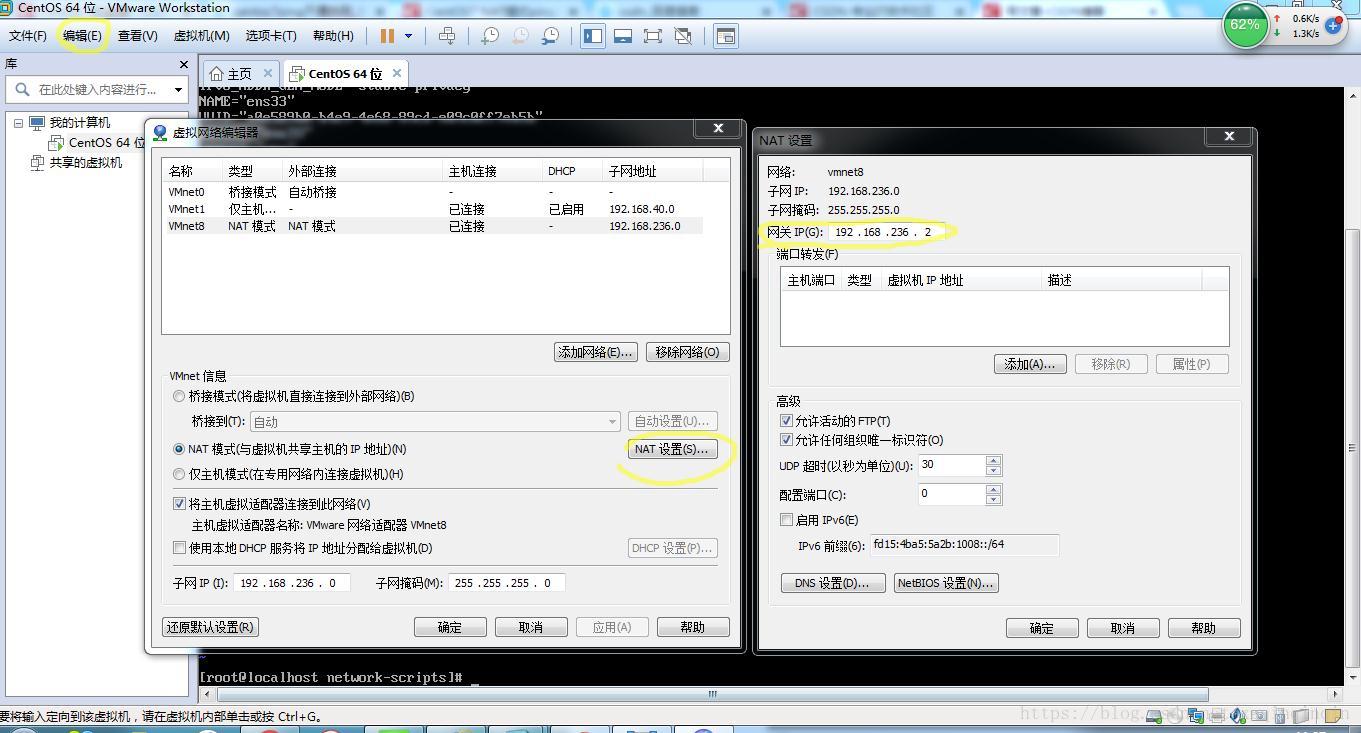The height and width of the screenshot is (733, 1361).
Task: Decrease UDP 超时 with the down arrow
Action: pos(993,471)
